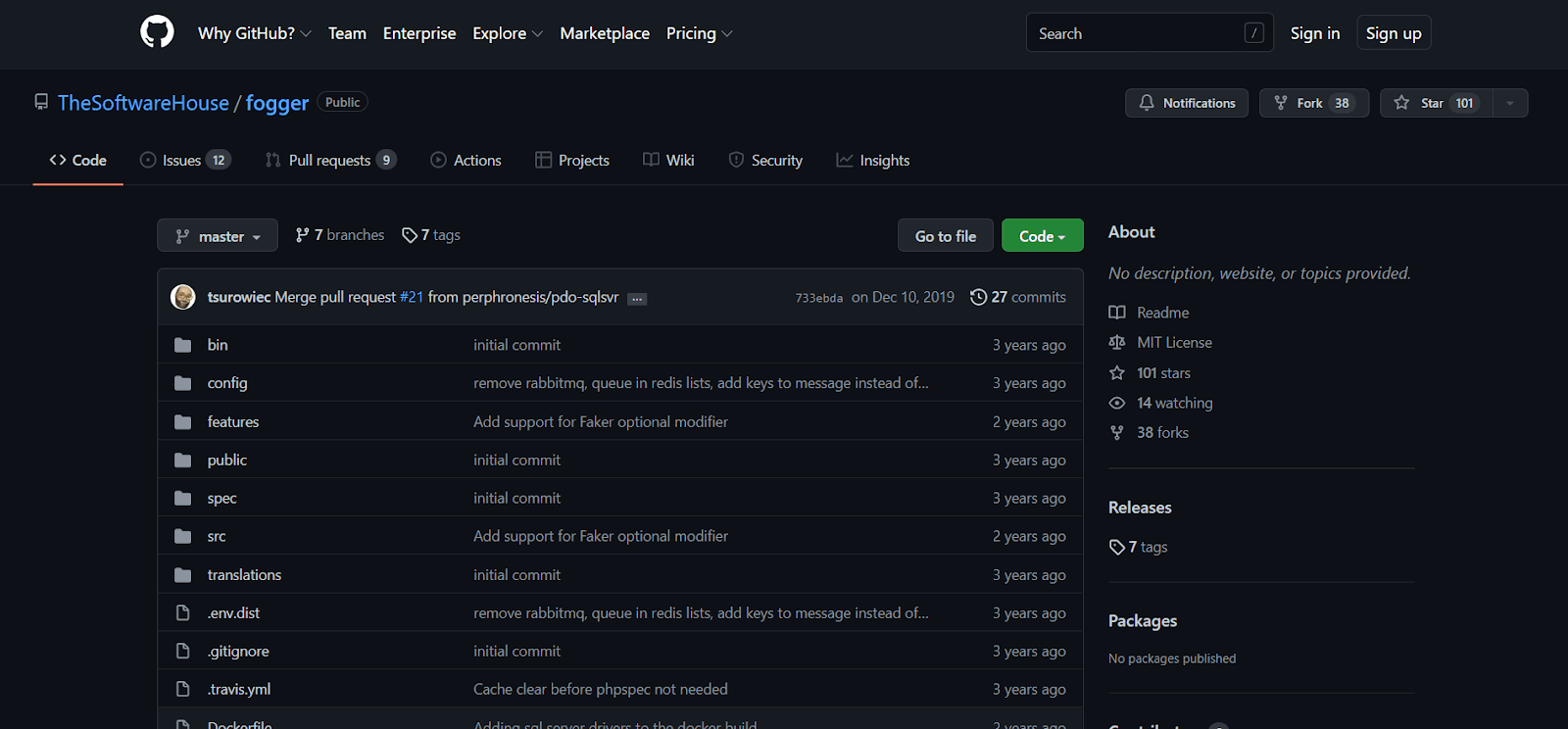
Task: Click the star icon in the Star button
Action: (x=1401, y=103)
